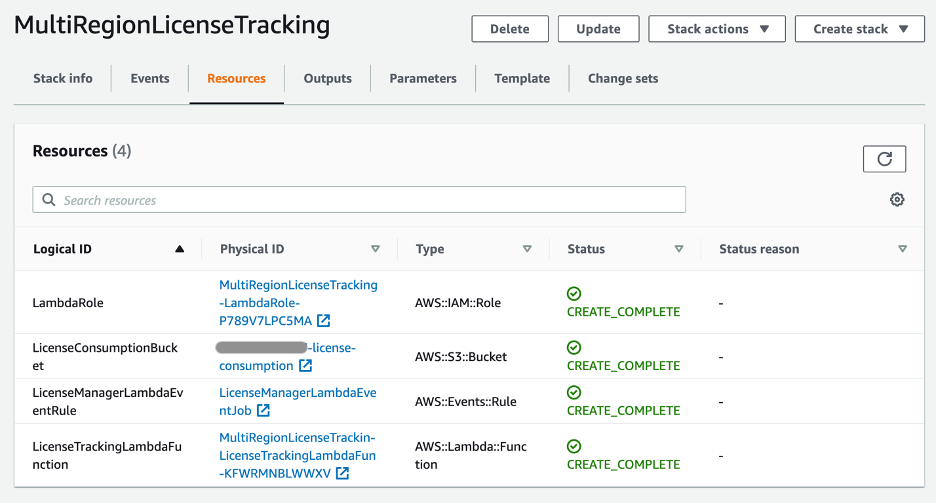Click green status check for LicenseTrackingLambdaFunction row
This screenshot has height=504, width=936.
pos(574,446)
